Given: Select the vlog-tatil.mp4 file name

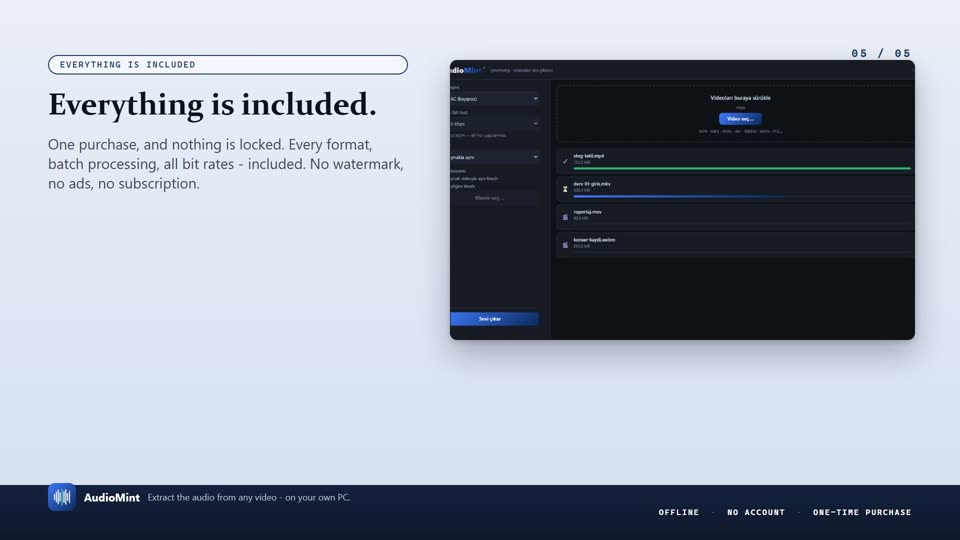Looking at the screenshot, I should 588,156.
